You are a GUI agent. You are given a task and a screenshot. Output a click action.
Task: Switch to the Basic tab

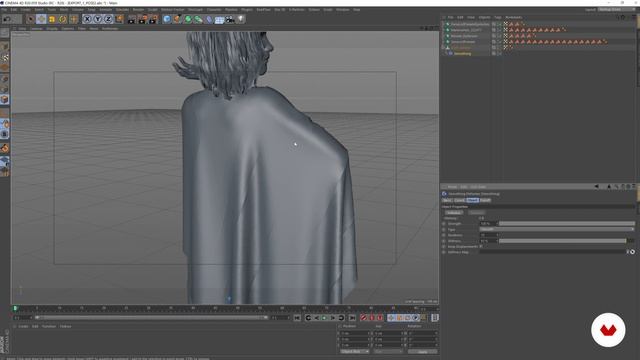pyautogui.click(x=447, y=200)
